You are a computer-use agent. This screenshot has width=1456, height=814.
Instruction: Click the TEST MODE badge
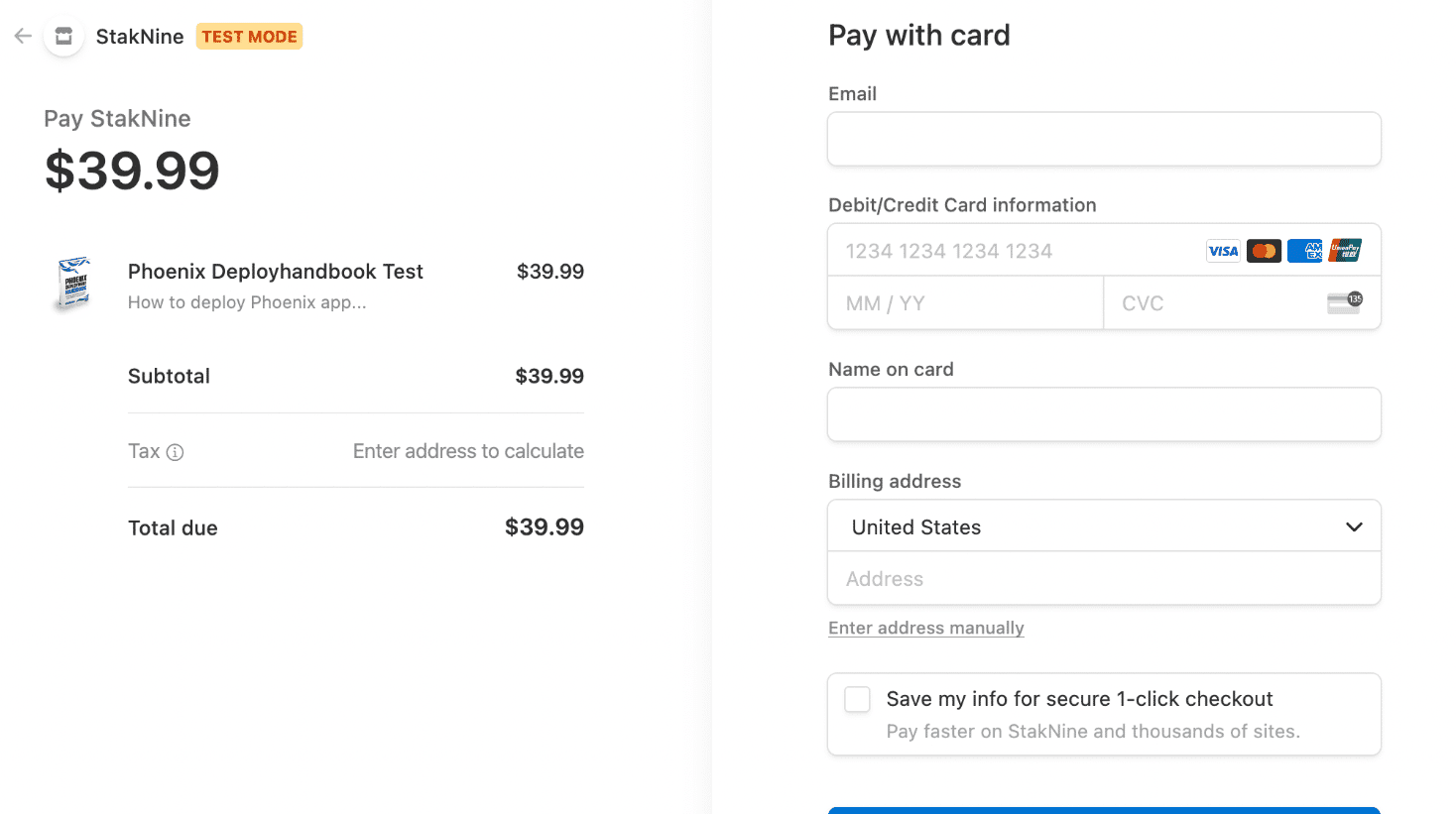(249, 37)
